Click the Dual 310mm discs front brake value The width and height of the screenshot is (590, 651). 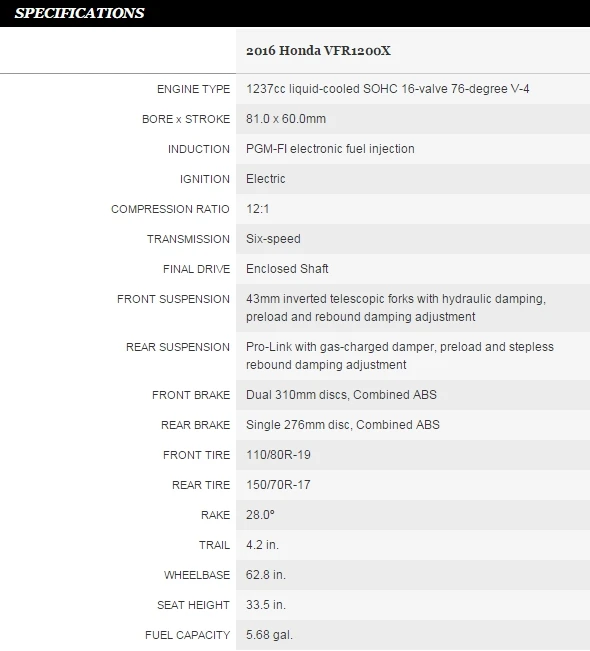click(341, 395)
